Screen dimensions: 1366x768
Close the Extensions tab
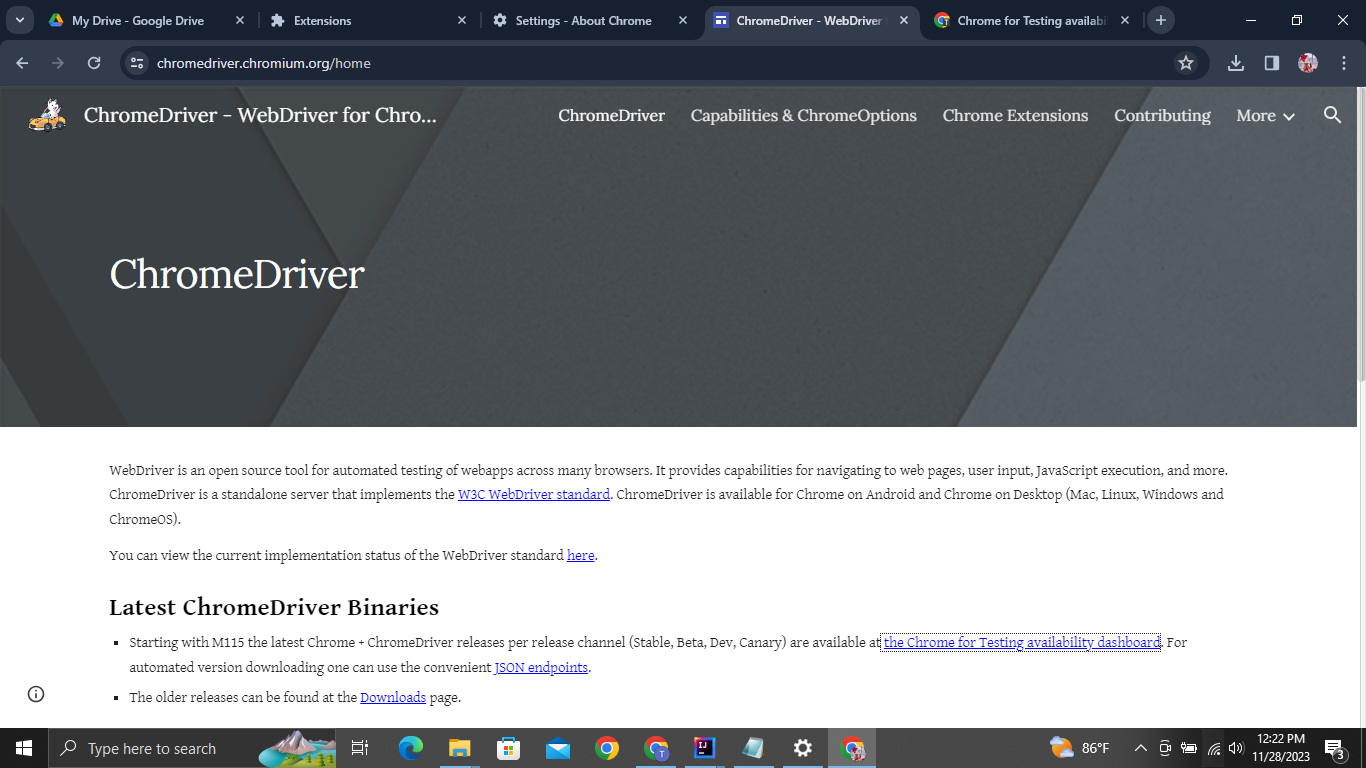(461, 20)
